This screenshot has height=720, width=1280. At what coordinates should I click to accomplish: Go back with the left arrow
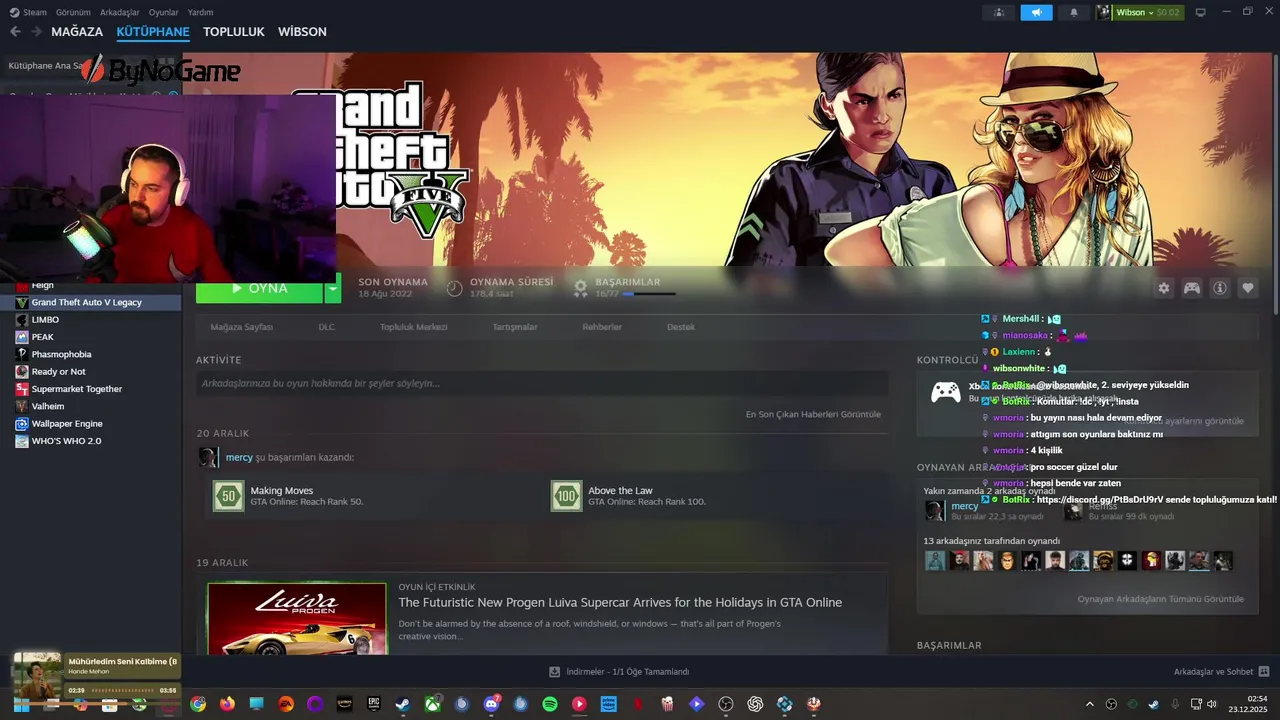tap(15, 32)
